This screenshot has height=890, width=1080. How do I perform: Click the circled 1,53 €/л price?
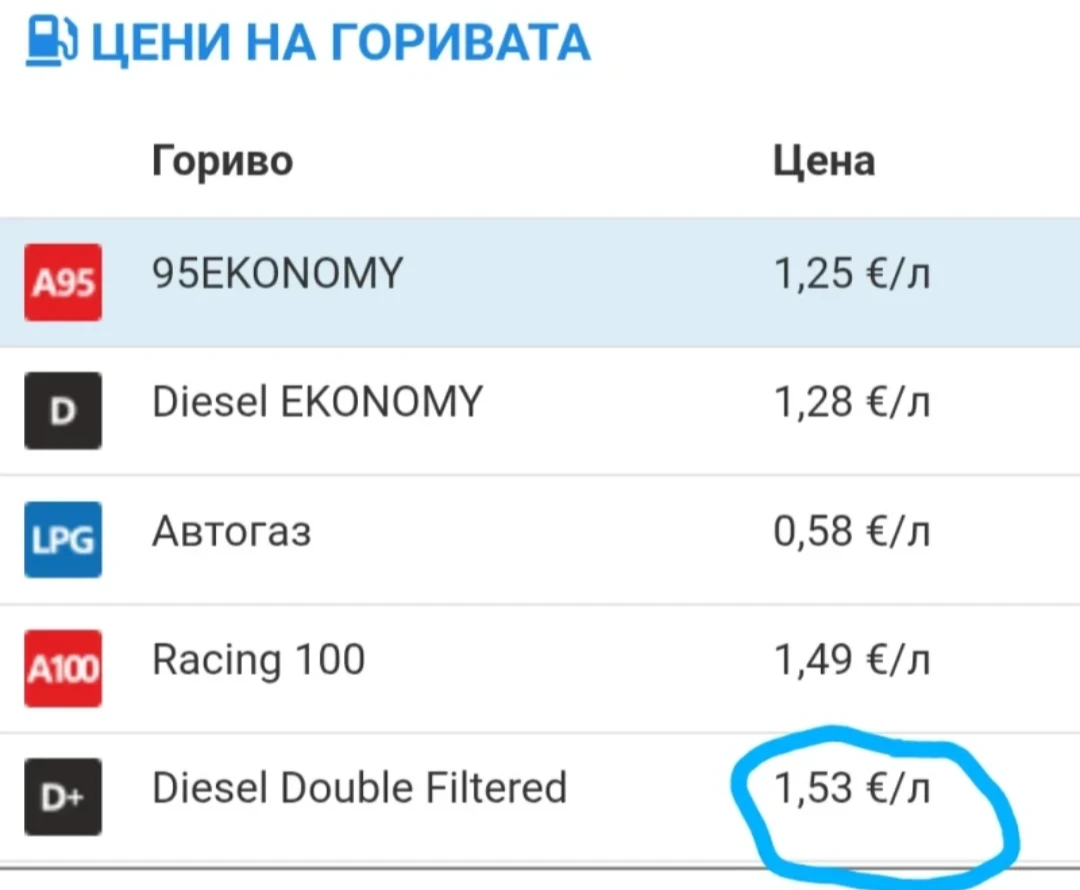click(853, 788)
